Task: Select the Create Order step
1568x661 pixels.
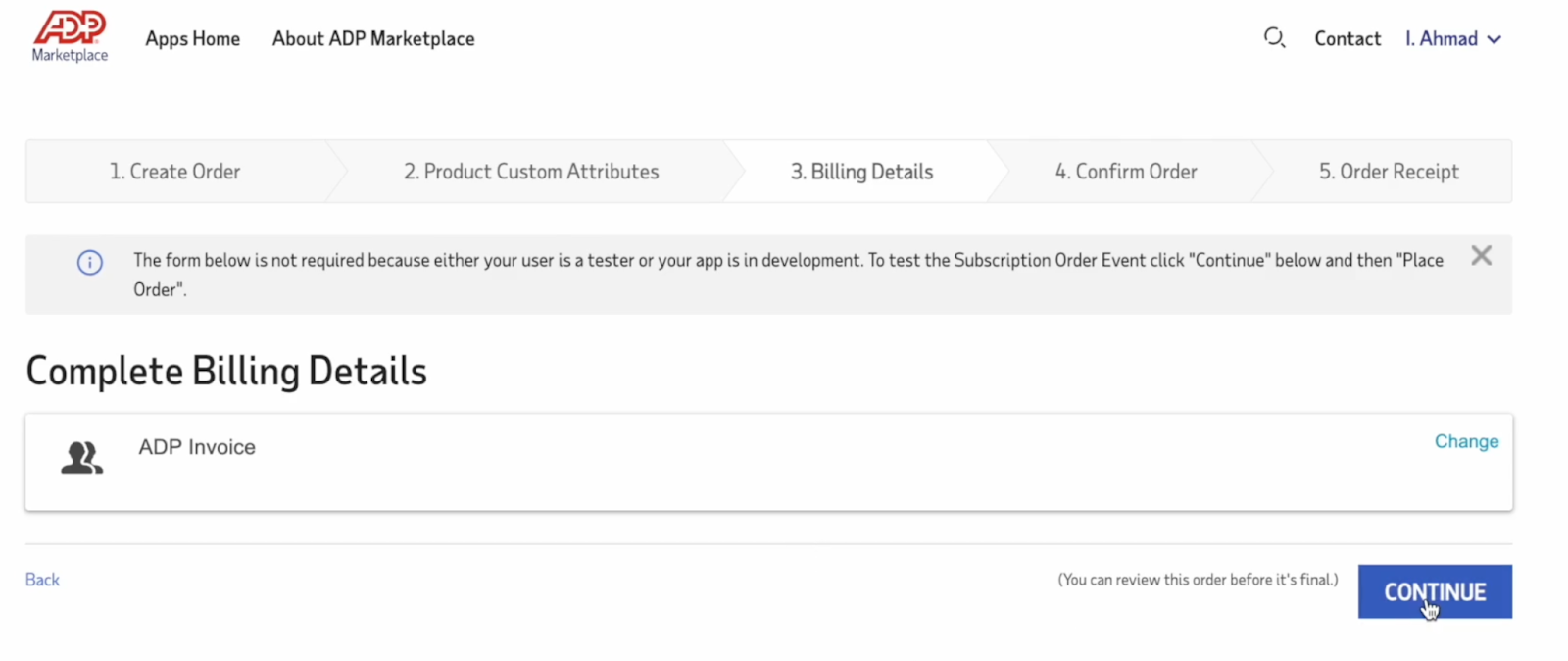Action: (x=174, y=172)
